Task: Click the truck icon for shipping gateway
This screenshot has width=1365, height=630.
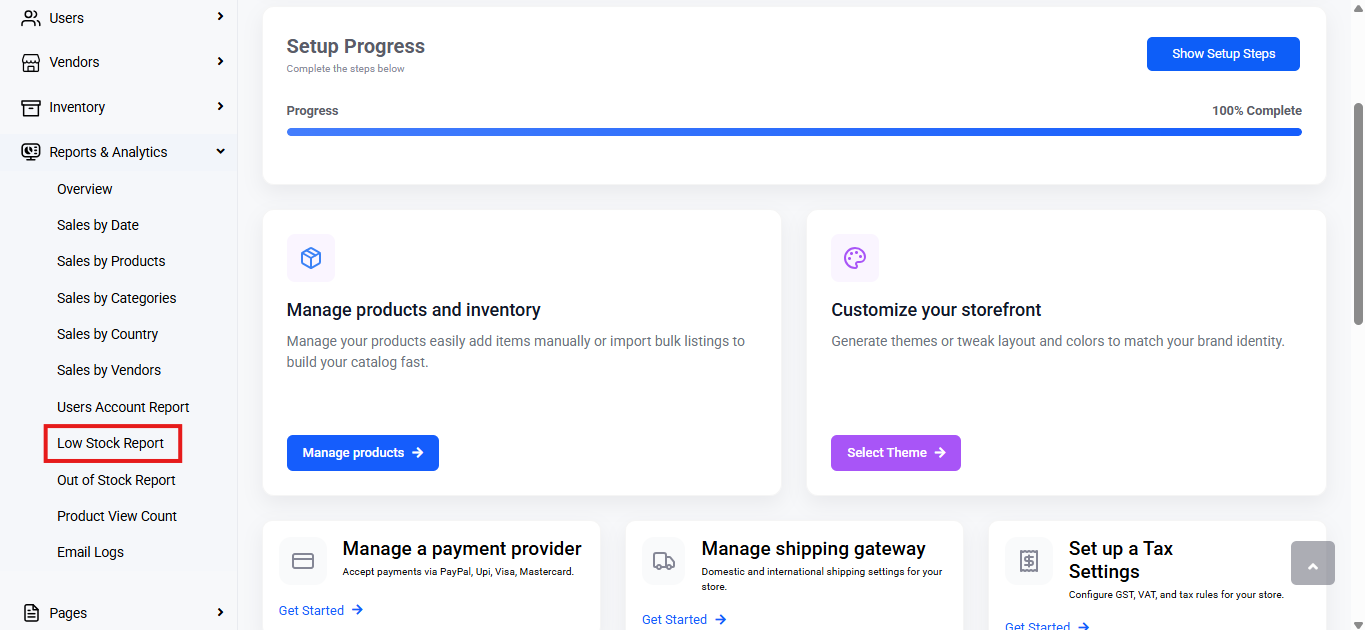Action: [664, 561]
